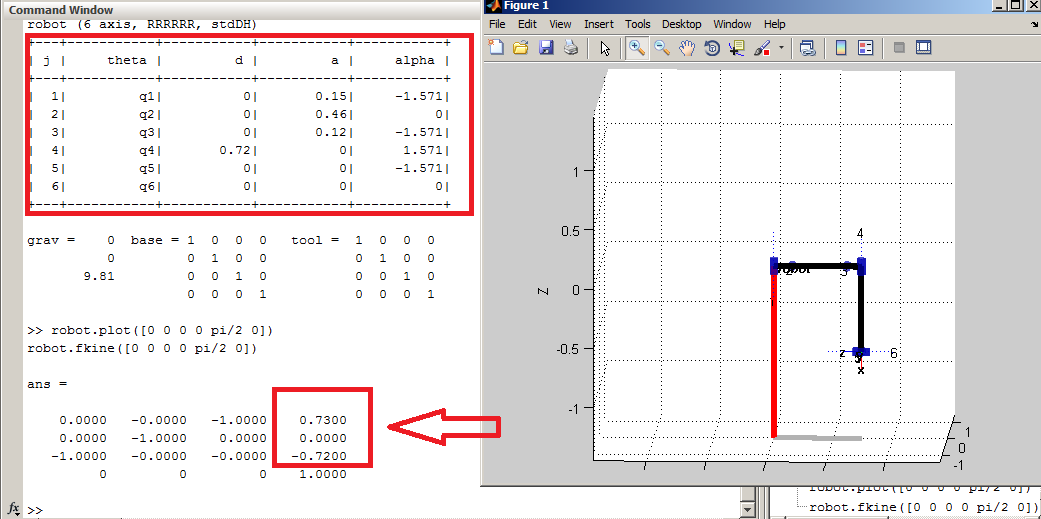1041x519 pixels.
Task: Toggle the Zoom Out tool
Action: click(662, 47)
